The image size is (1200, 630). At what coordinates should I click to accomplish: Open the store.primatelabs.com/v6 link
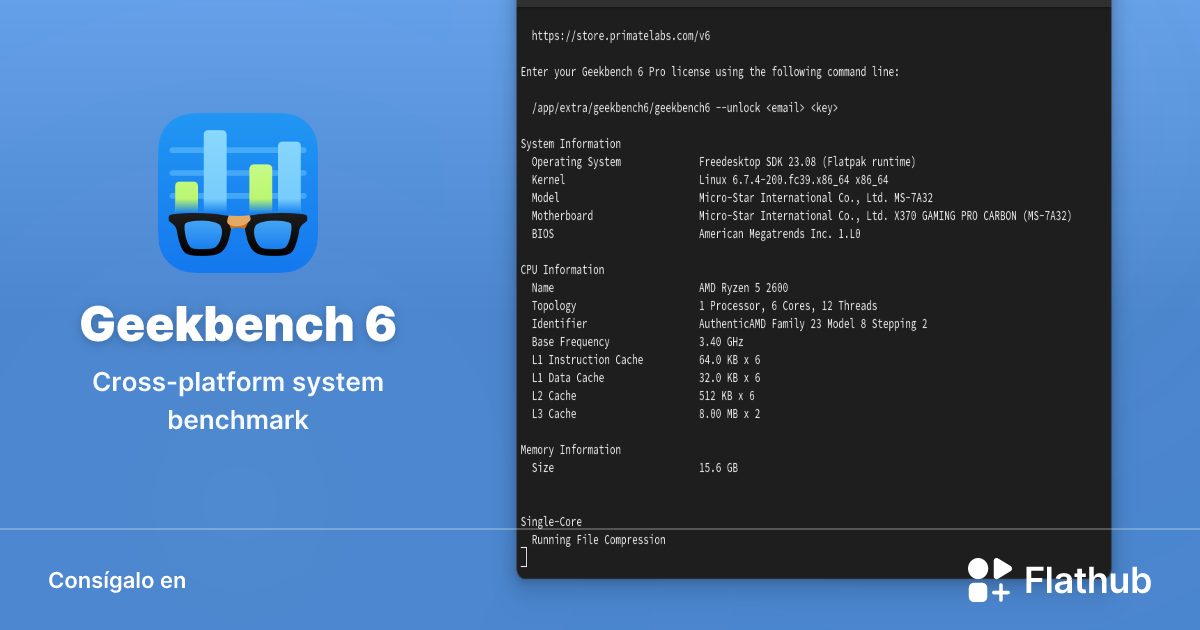[x=620, y=35]
